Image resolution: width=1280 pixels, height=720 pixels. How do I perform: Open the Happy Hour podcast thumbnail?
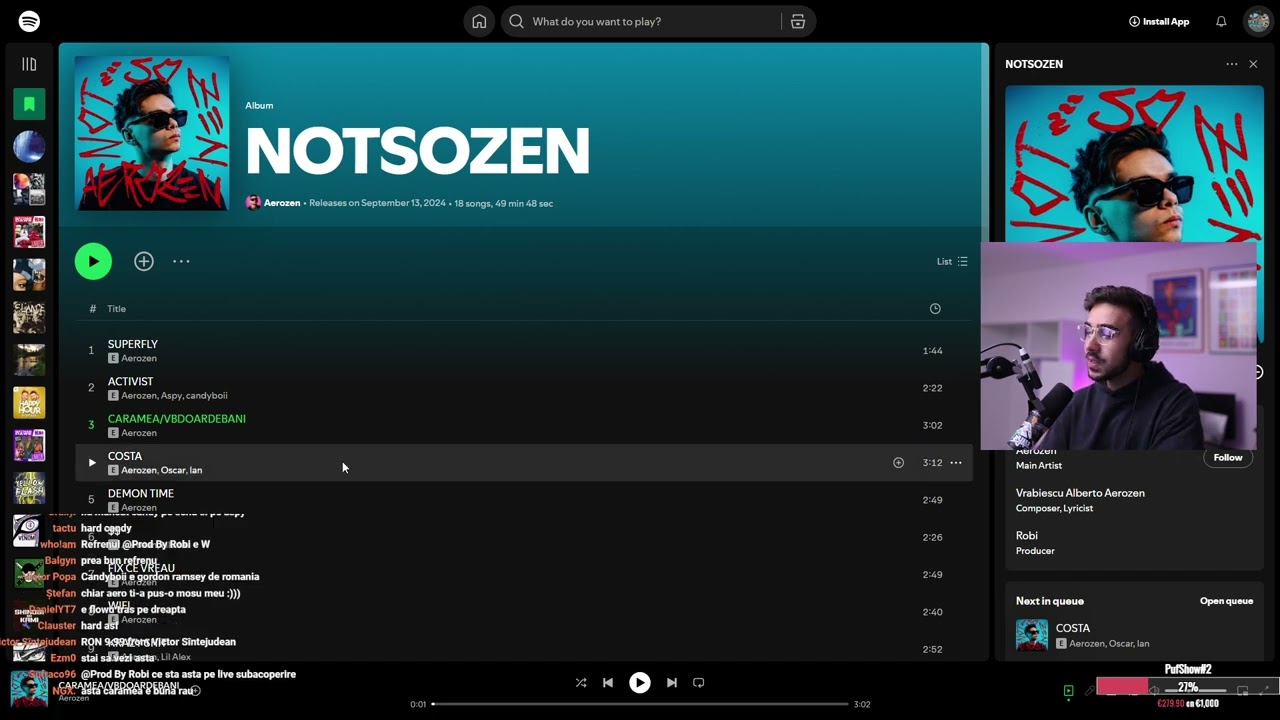(x=29, y=403)
